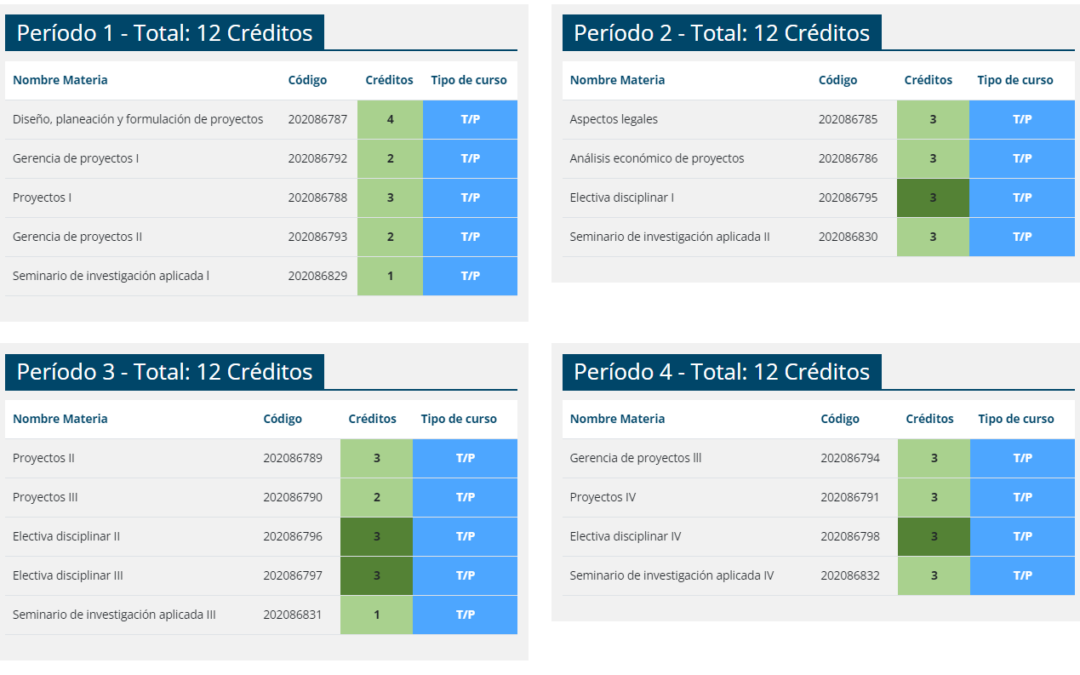Image resolution: width=1080 pixels, height=675 pixels.
Task: Click the Período 1 - Total: 12 Créditos heading
Action: [165, 33]
